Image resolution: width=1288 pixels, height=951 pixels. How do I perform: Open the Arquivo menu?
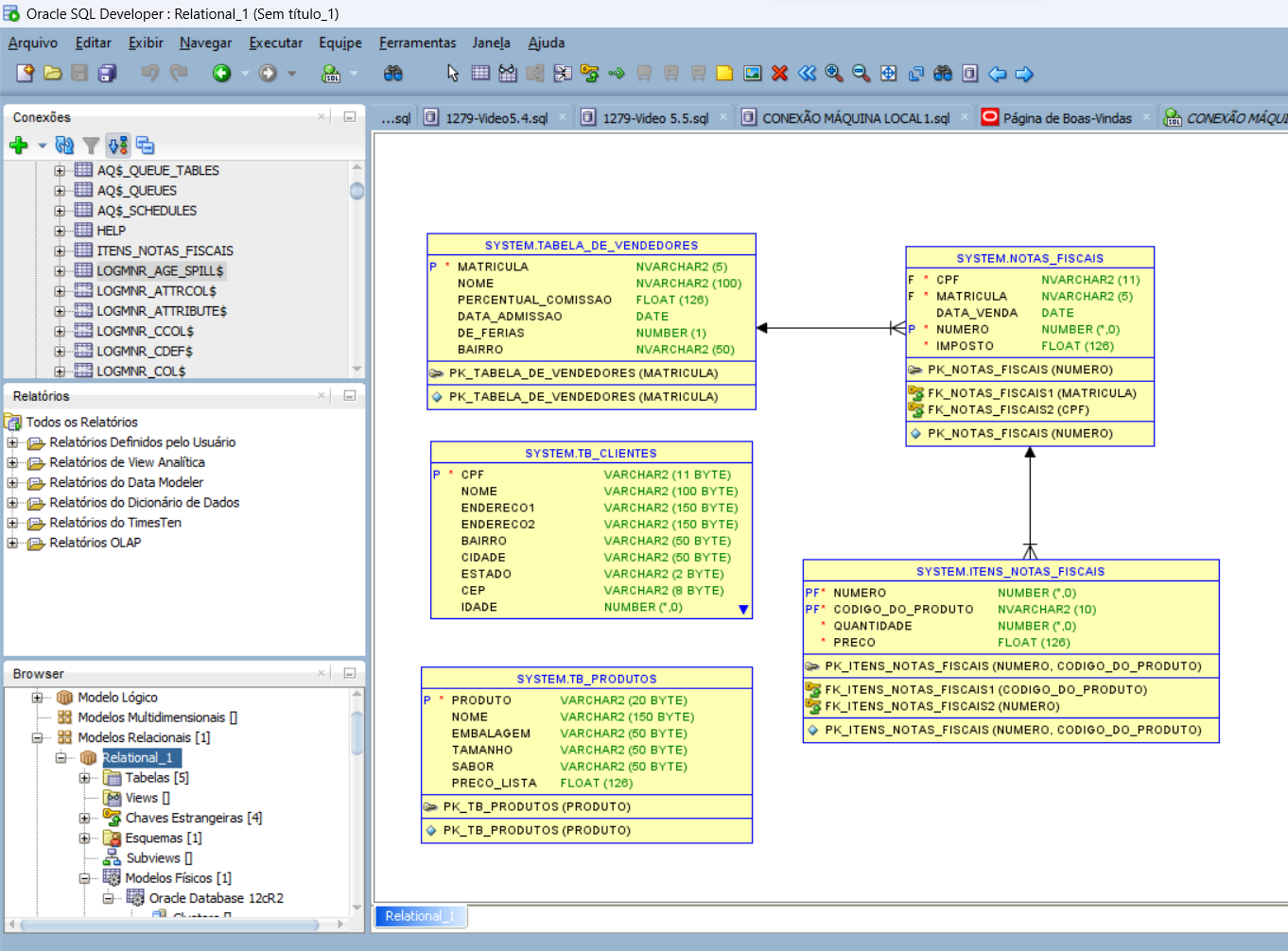[33, 43]
